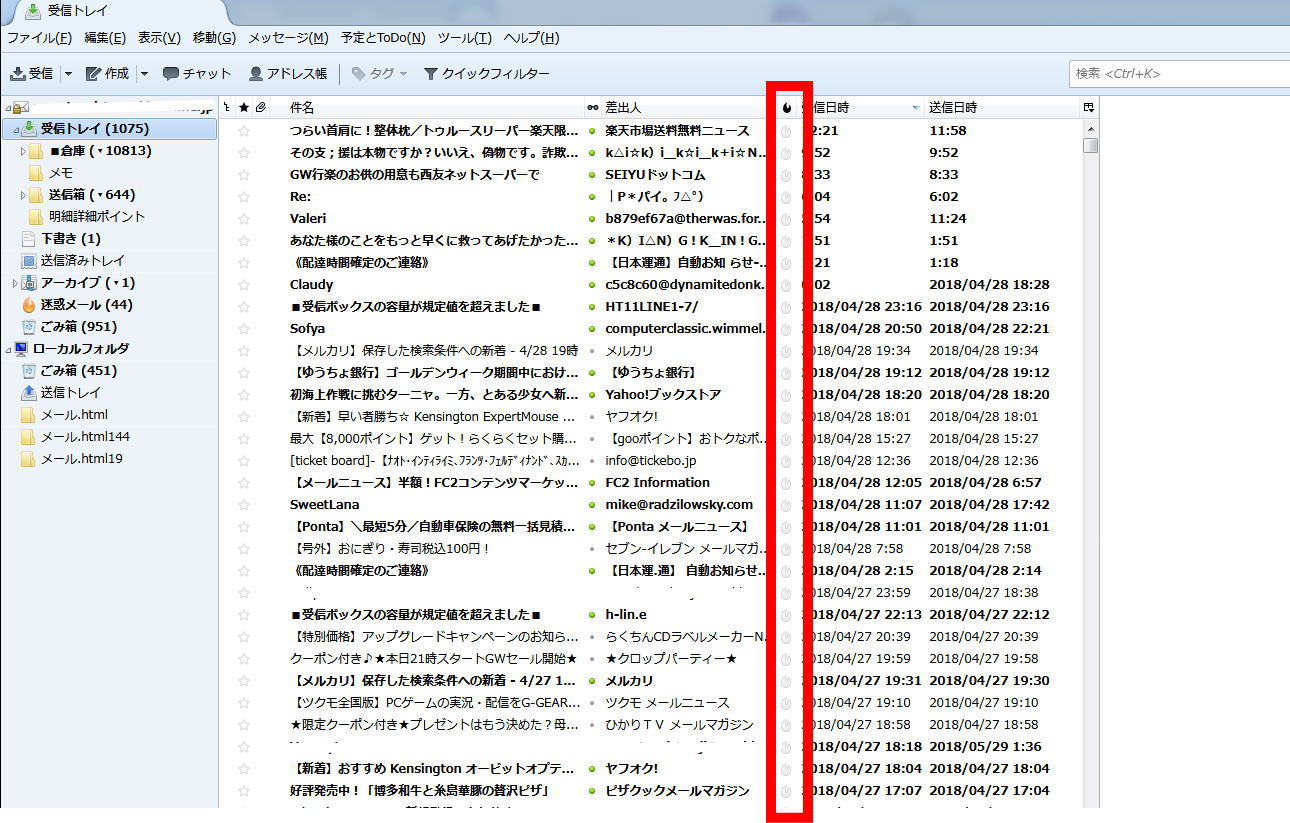1290x823 pixels.
Task: Select the 明細詳細ポイント folder
Action: click(97, 217)
